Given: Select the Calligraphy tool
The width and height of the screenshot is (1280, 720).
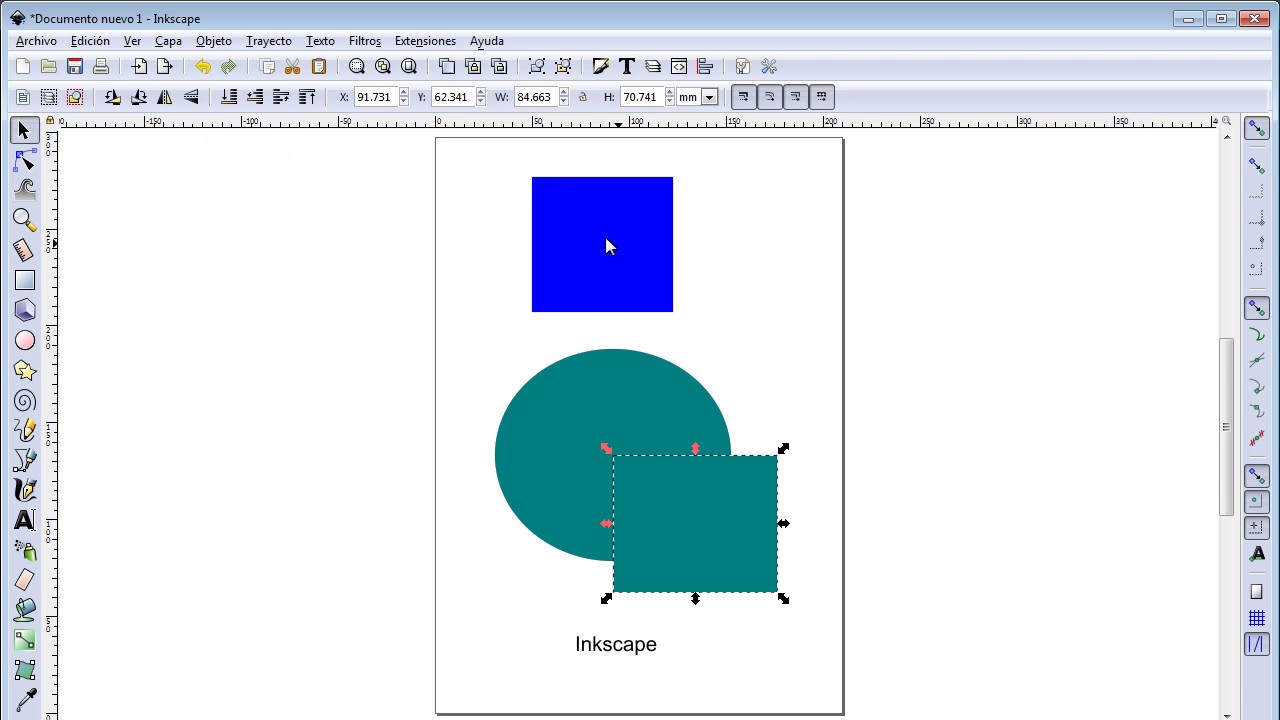Looking at the screenshot, I should (x=25, y=490).
